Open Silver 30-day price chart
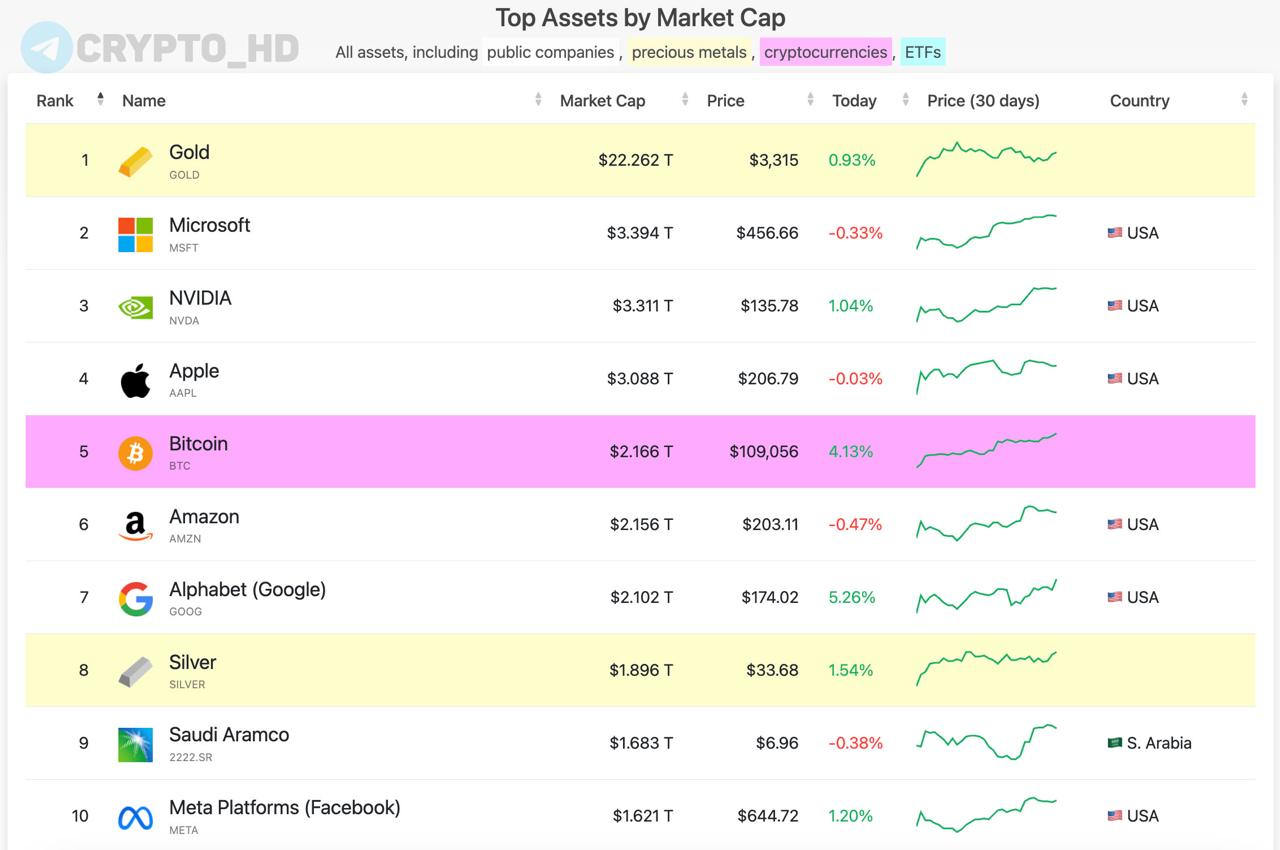 pyautogui.click(x=986, y=669)
